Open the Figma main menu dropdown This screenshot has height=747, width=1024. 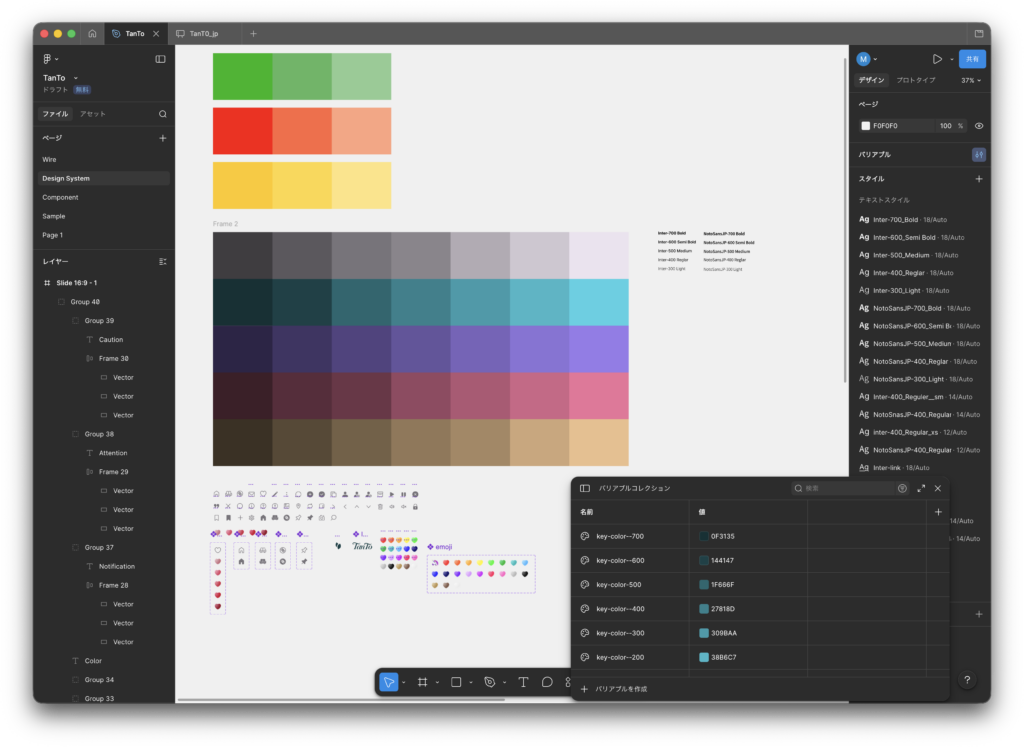click(50, 59)
